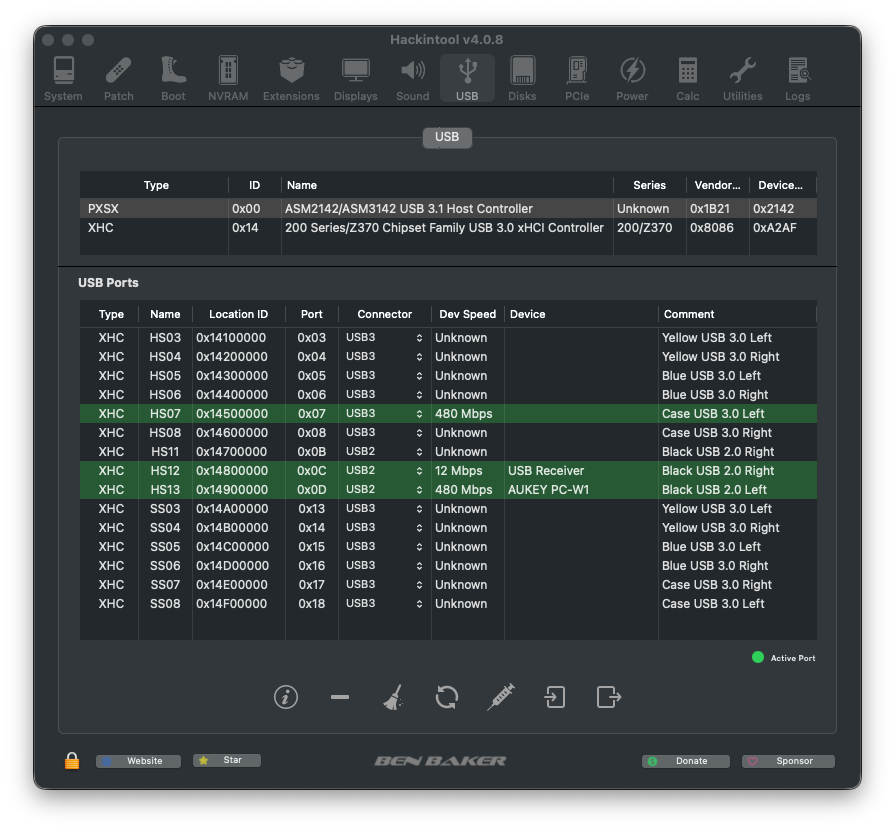
Task: Click the broom icon to clear ports
Action: point(393,697)
